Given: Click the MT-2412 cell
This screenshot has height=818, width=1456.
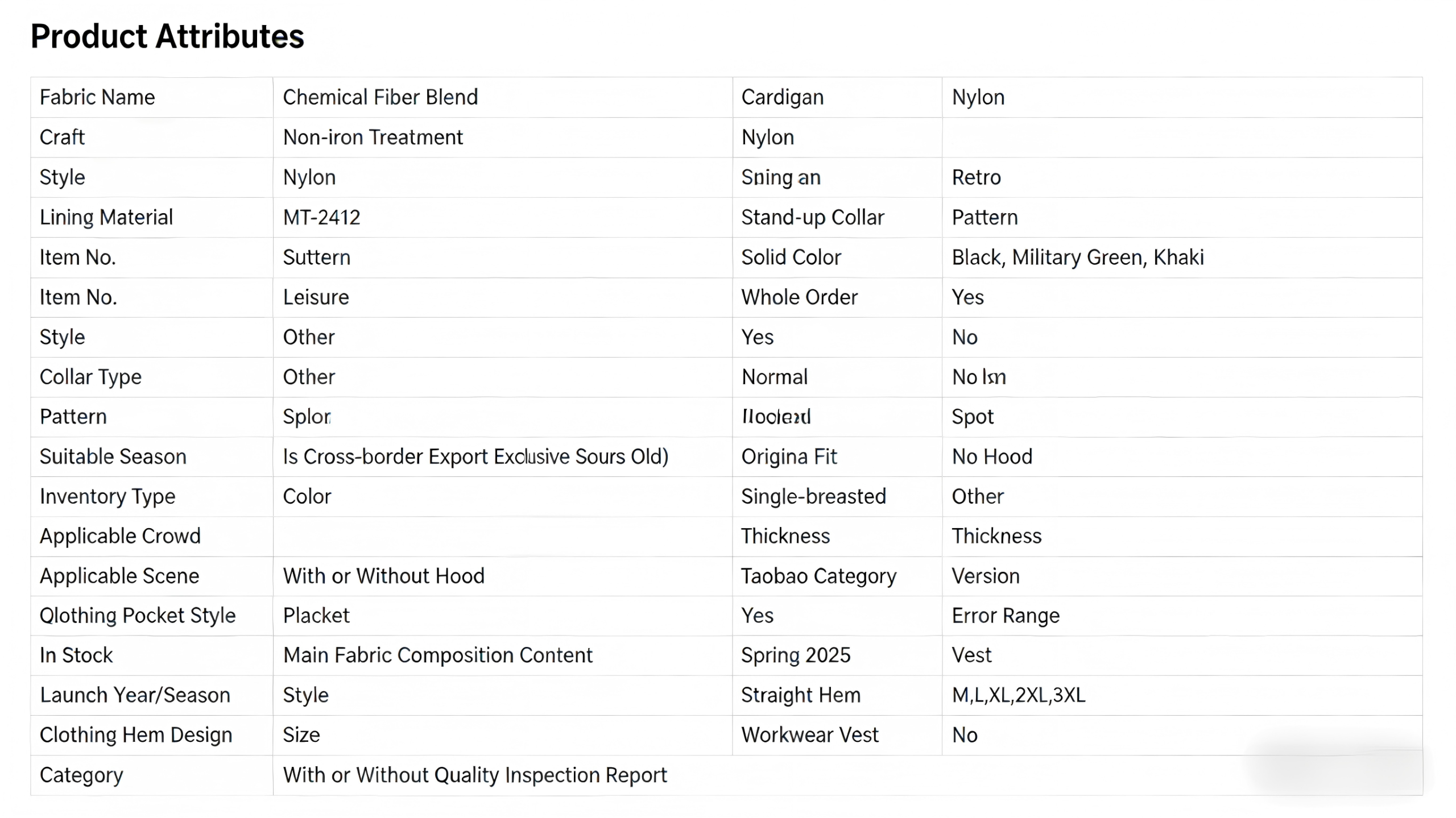Looking at the screenshot, I should pyautogui.click(x=321, y=217).
